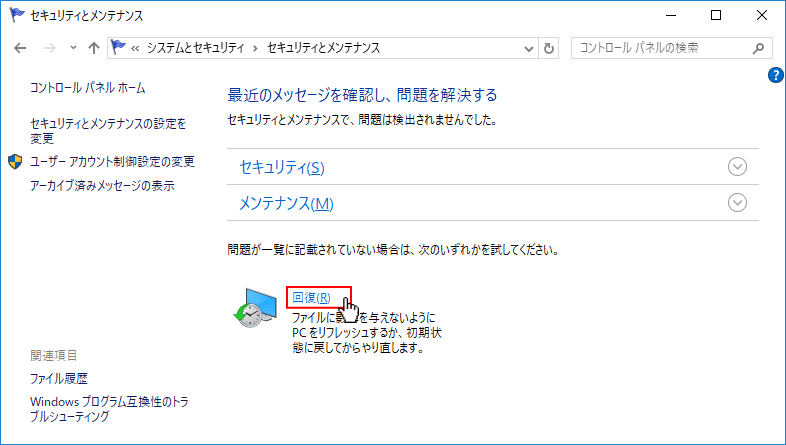Screen dimensions: 786x445
Task: Click the UAC shield icon
Action: click(x=15, y=161)
